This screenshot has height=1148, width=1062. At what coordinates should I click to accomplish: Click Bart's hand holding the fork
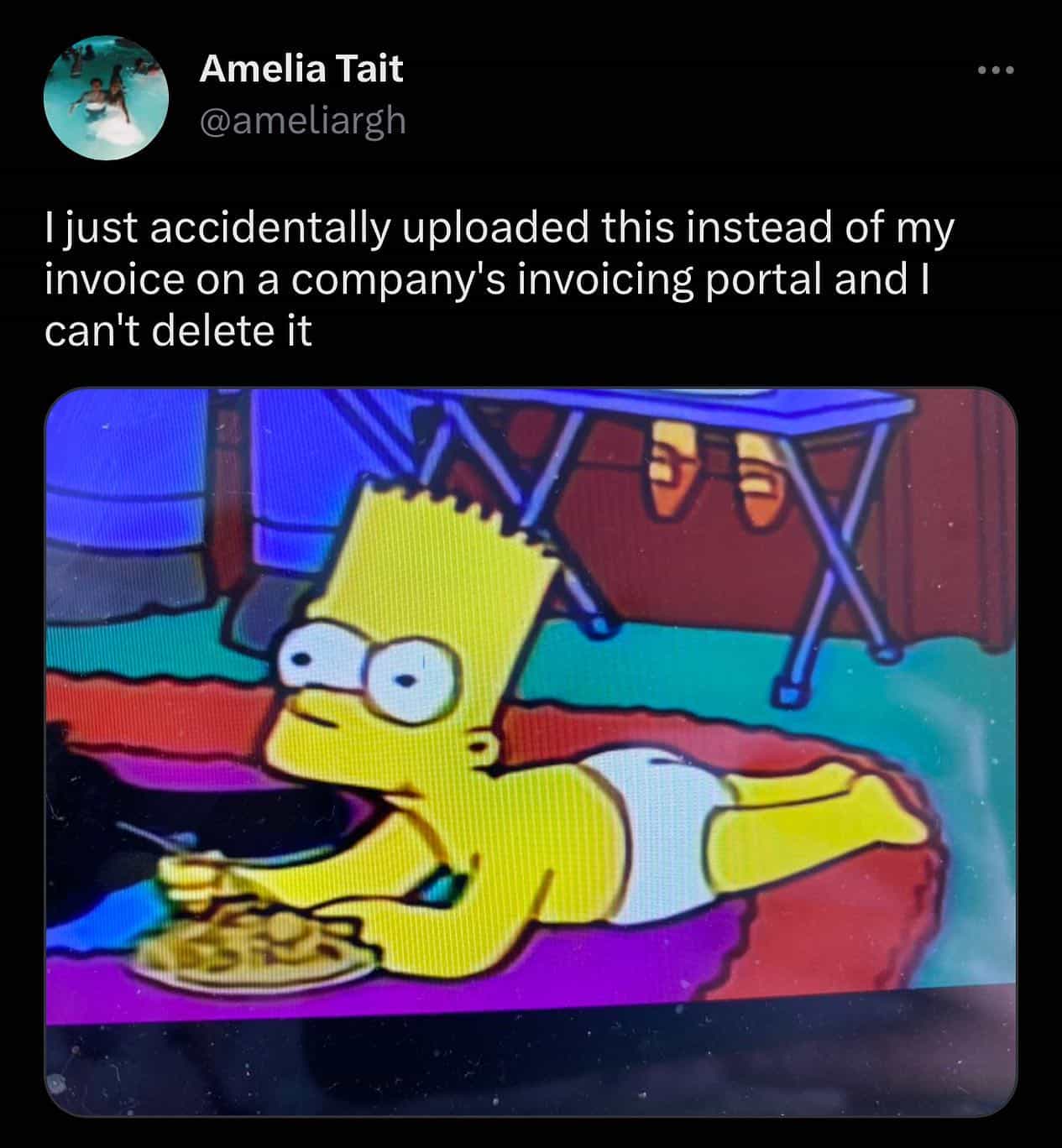[191, 875]
